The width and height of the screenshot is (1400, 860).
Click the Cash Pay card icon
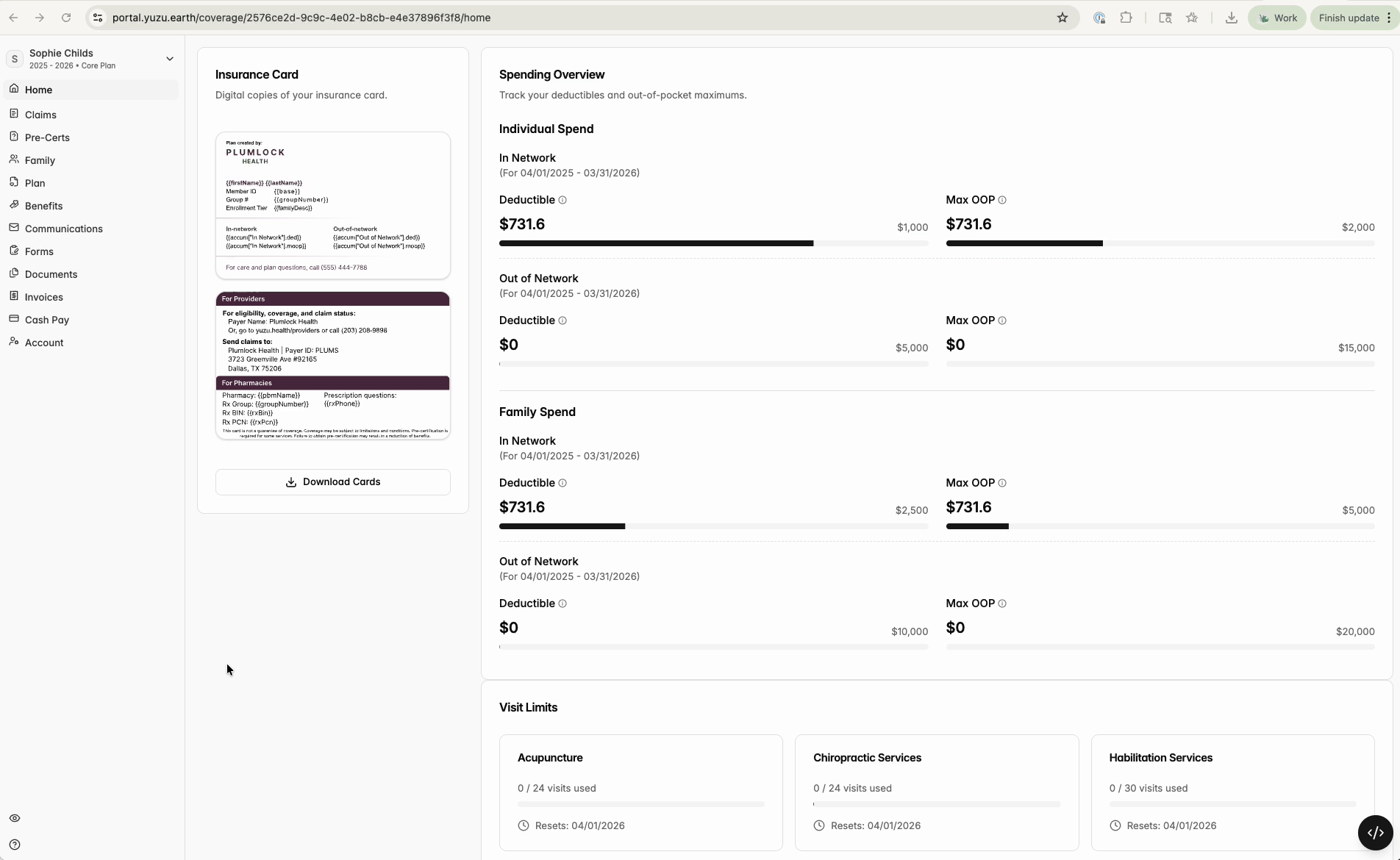[14, 319]
